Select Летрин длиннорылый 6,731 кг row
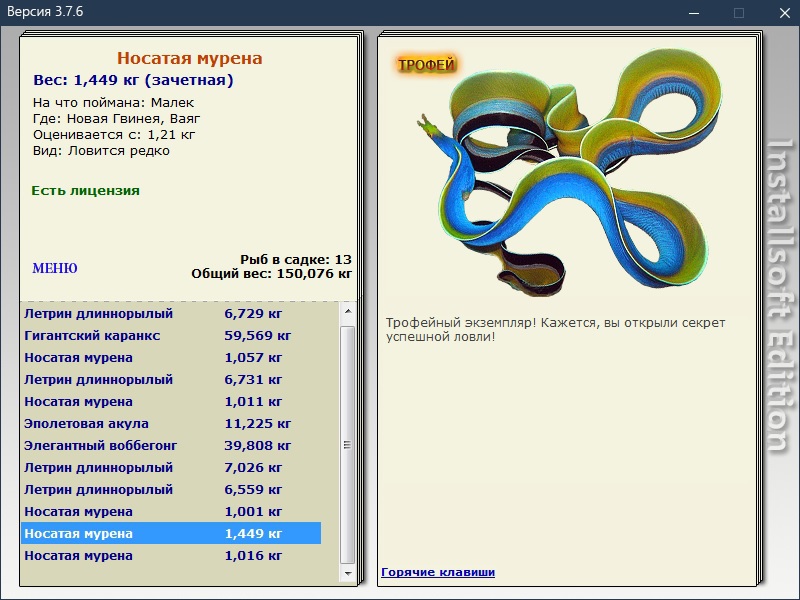 171,380
